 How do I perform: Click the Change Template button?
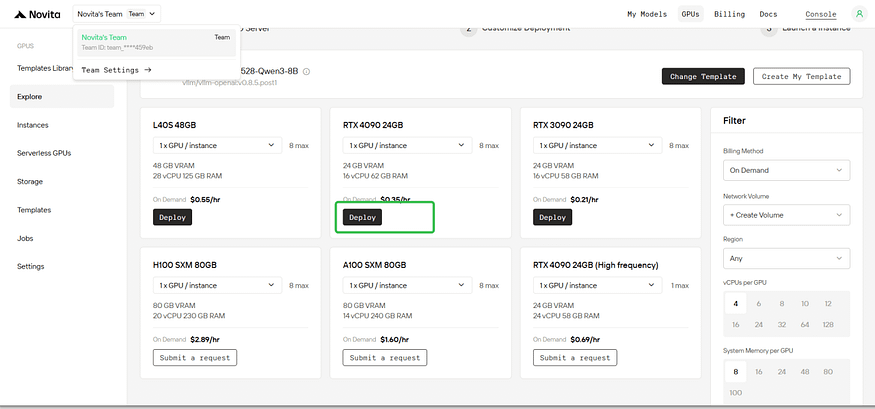[703, 76]
